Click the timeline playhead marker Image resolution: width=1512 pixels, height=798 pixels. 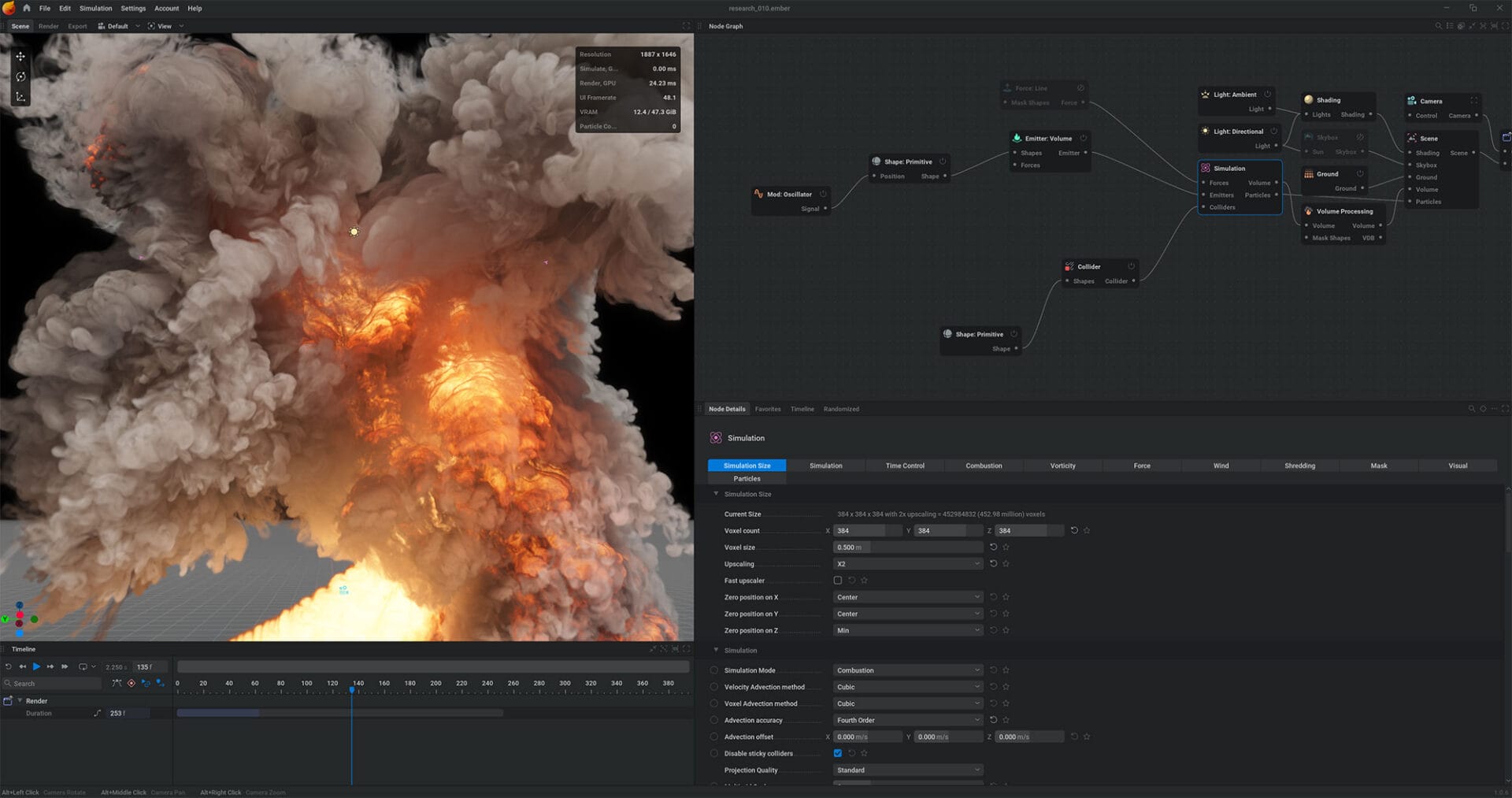[x=352, y=690]
